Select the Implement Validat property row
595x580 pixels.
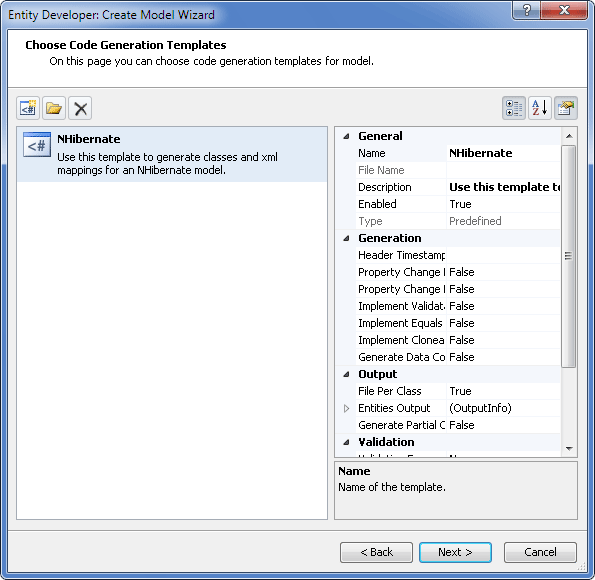(x=458, y=306)
